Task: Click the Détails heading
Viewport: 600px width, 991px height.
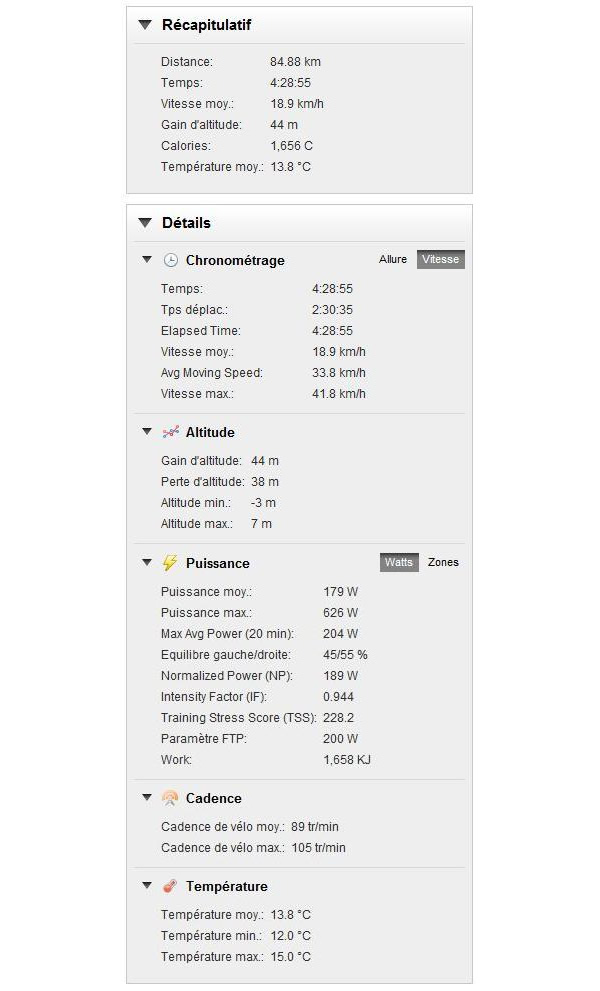Action: [186, 223]
